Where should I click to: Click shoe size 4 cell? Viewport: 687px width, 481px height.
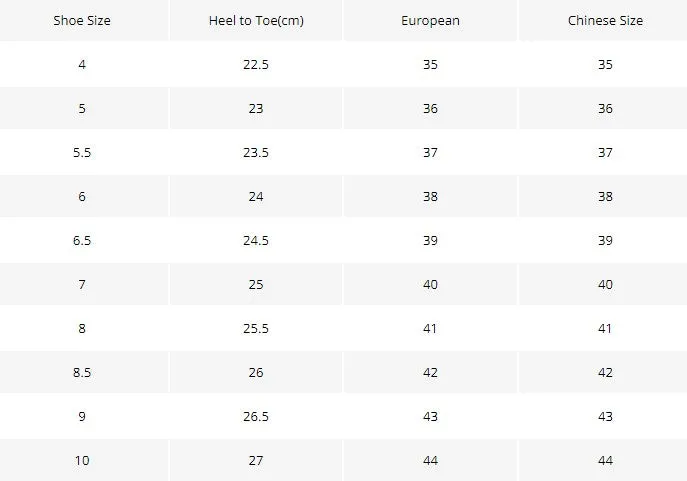(x=82, y=64)
